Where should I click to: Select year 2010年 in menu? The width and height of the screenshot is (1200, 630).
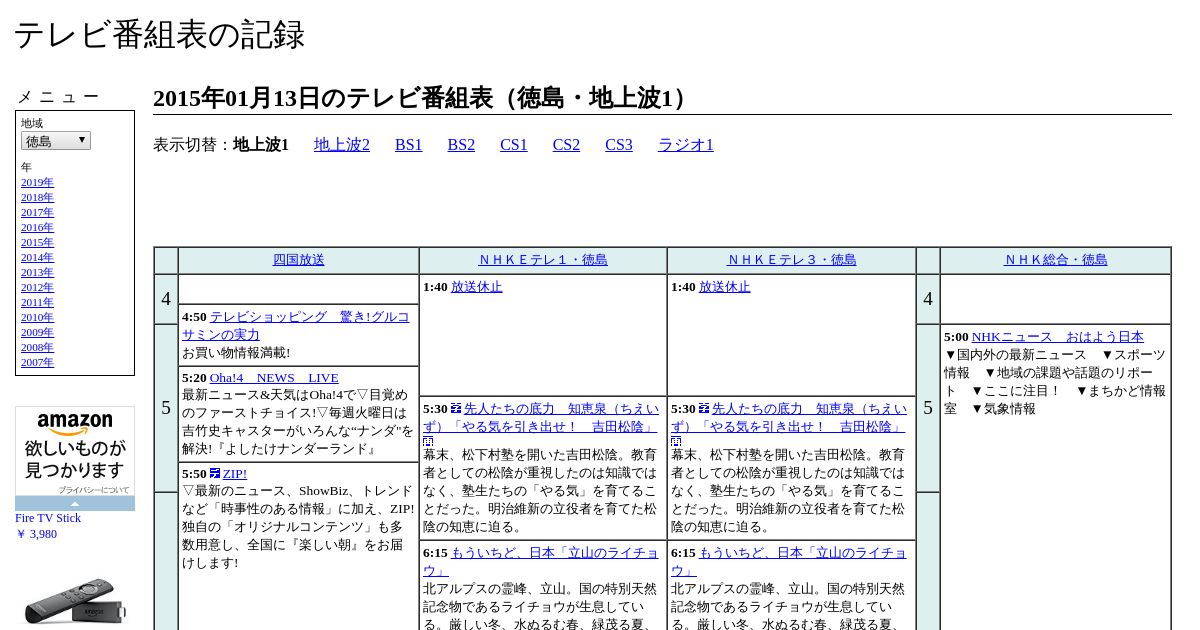[x=37, y=317]
